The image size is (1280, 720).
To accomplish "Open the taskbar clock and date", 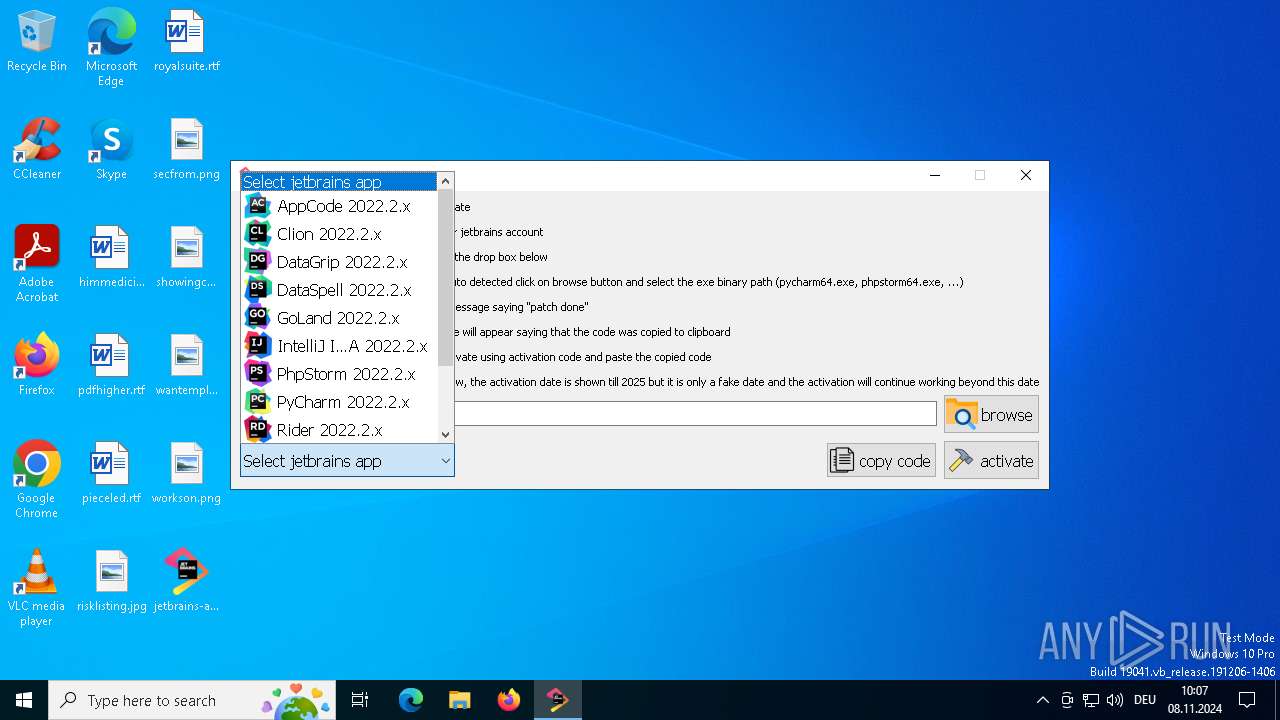I will pyautogui.click(x=1194, y=700).
